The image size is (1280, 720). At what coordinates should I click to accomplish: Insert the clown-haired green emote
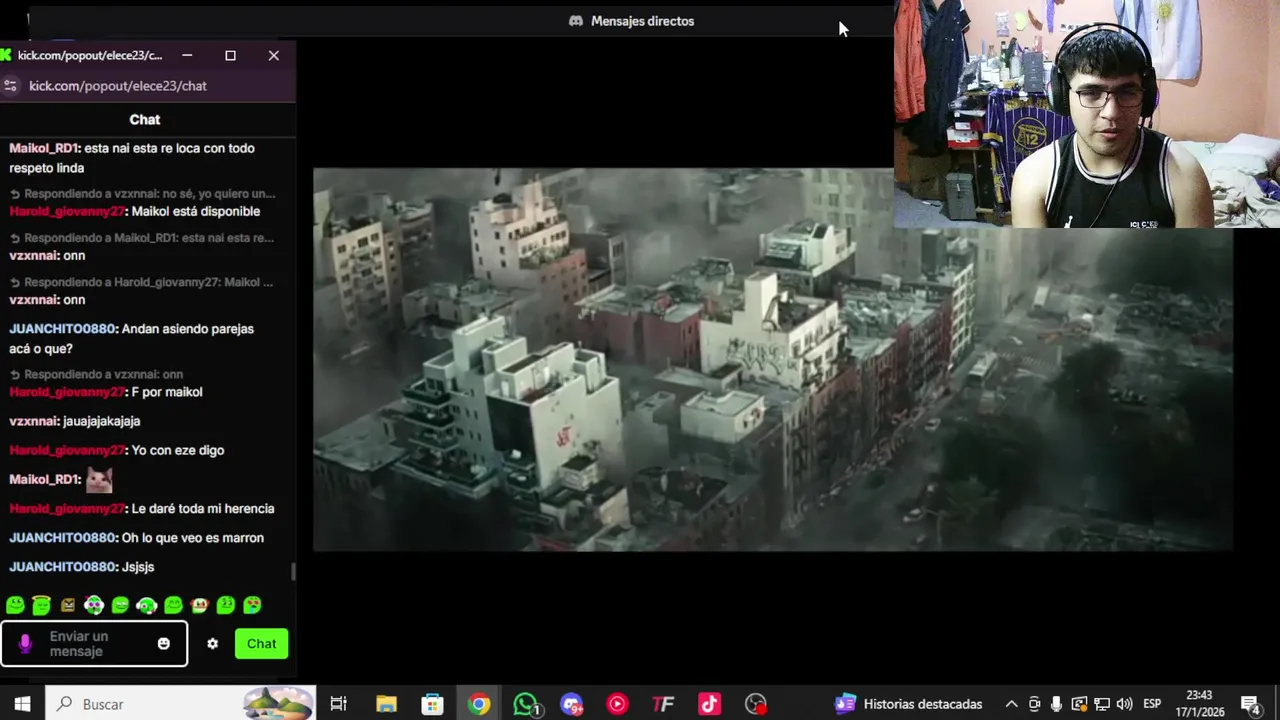(x=94, y=605)
